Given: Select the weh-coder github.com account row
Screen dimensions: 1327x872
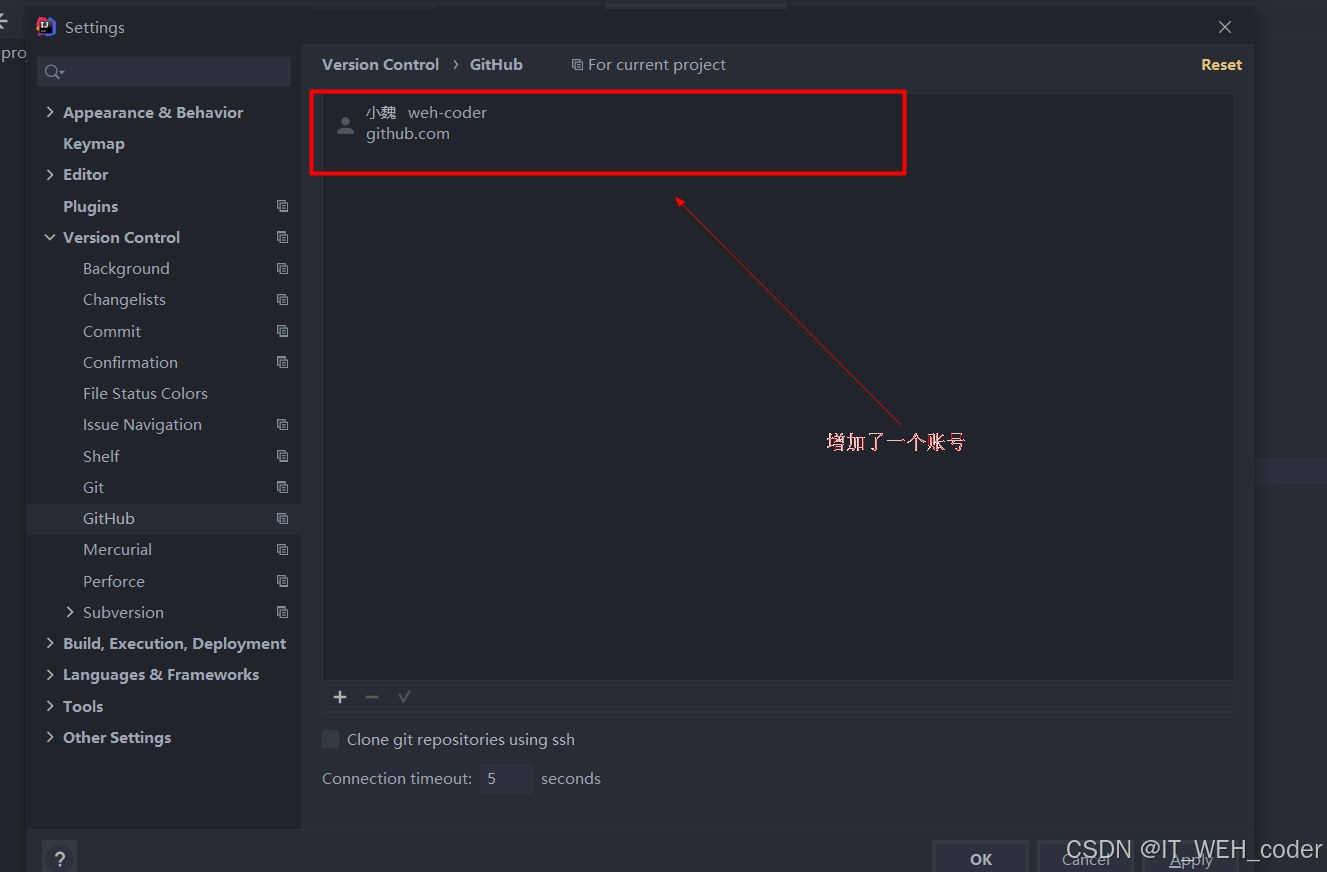Looking at the screenshot, I should coord(778,123).
